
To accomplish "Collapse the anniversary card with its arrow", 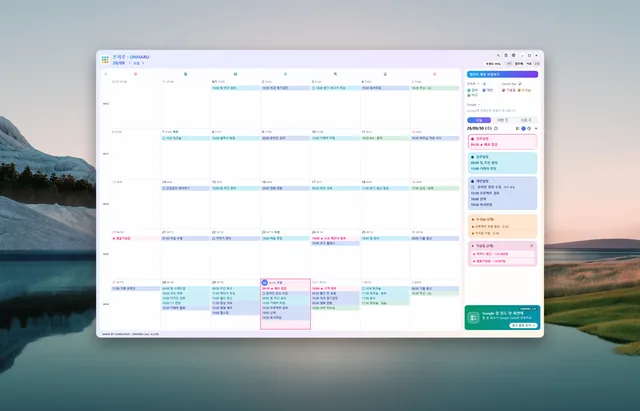I will pyautogui.click(x=531, y=246).
